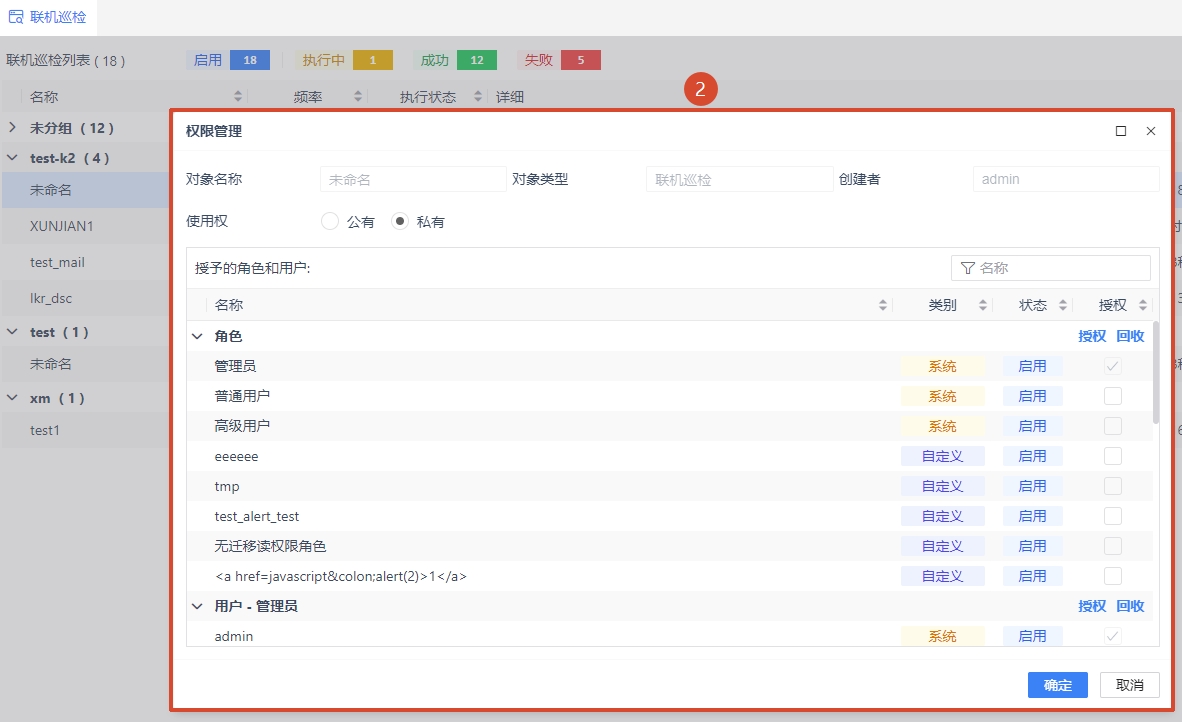Click the 对象类型 input field
Viewport: 1182px width, 722px height.
pos(740,179)
